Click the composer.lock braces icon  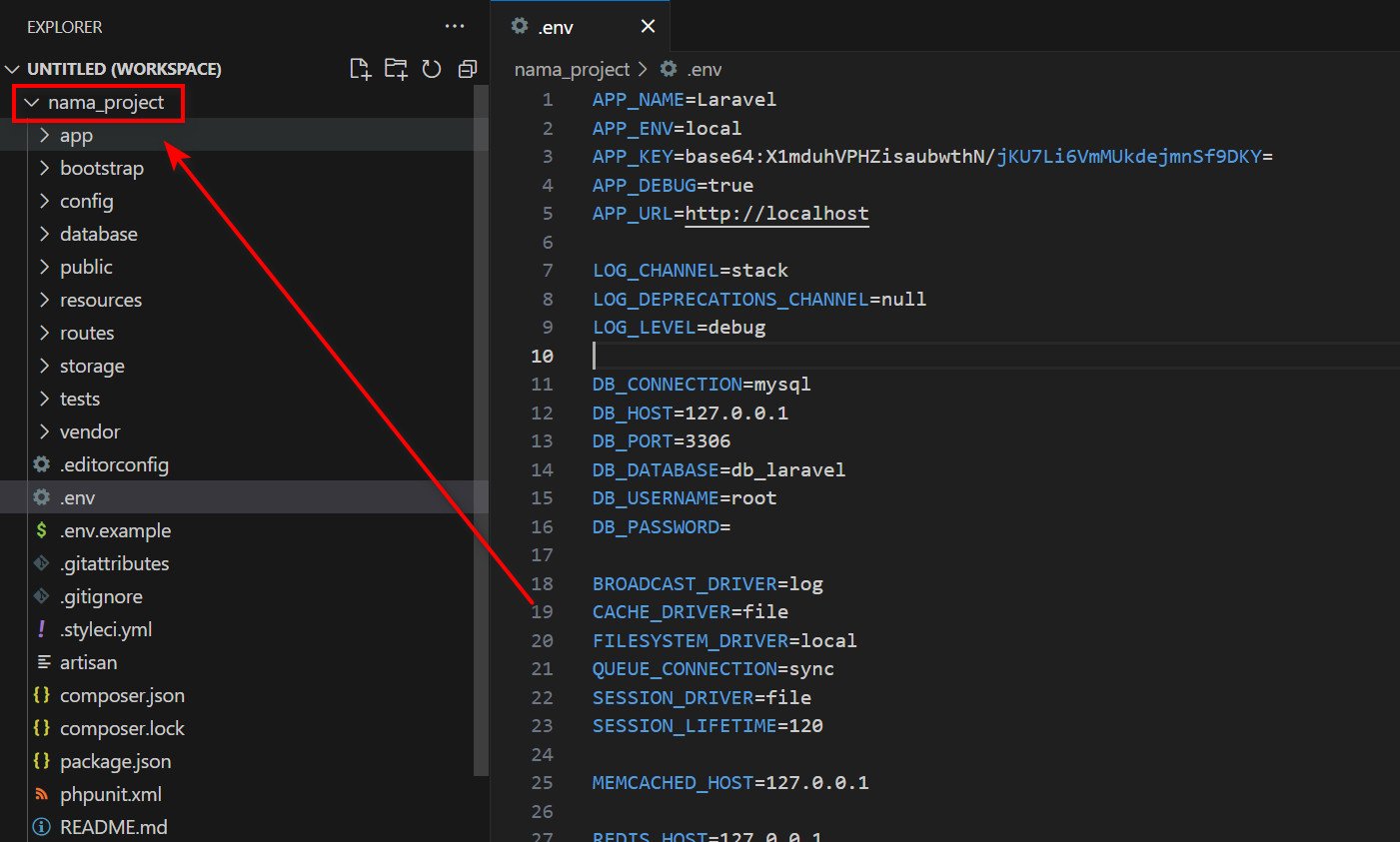[x=41, y=728]
